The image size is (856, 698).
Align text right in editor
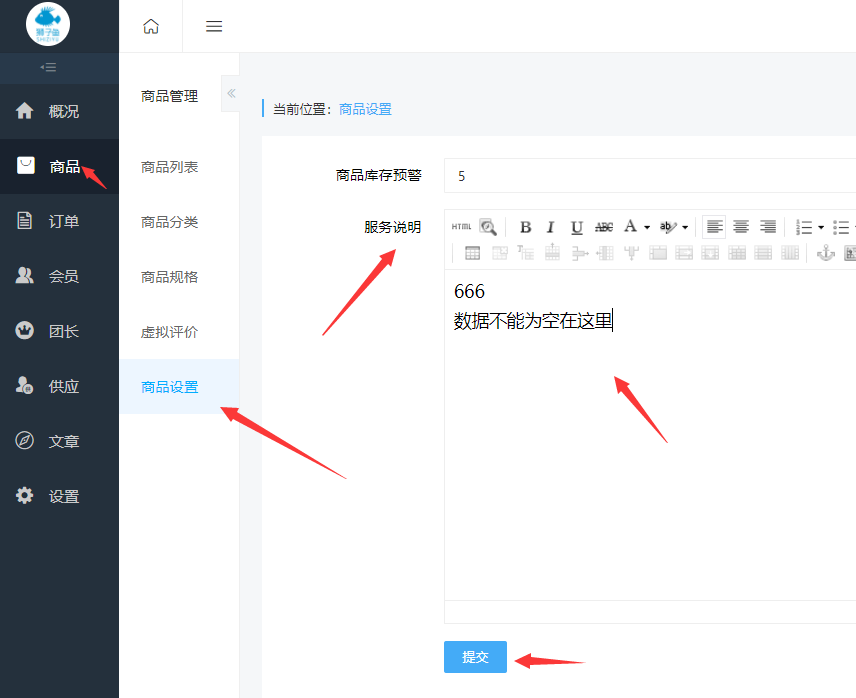(x=768, y=226)
